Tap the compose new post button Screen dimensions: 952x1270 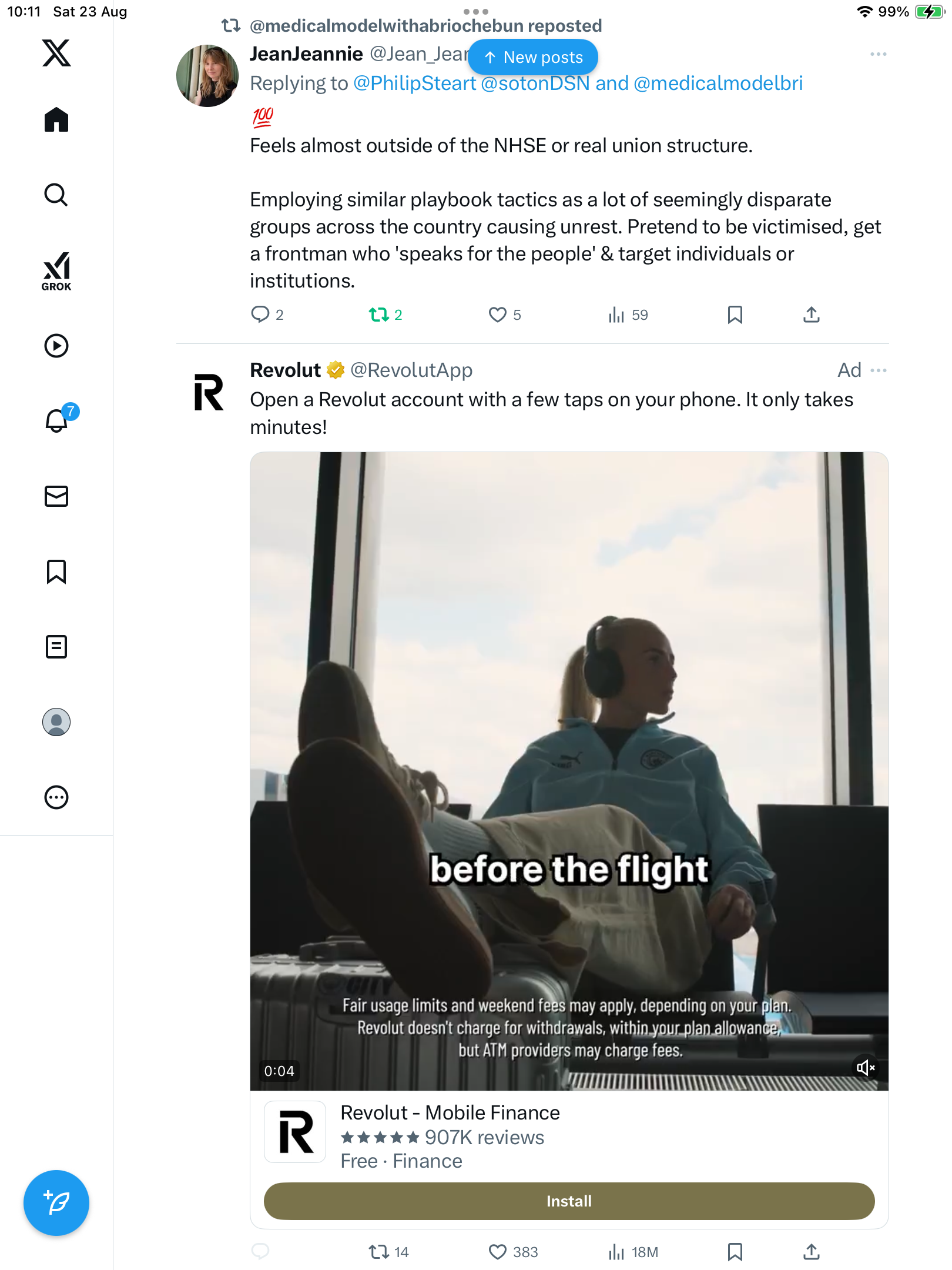pos(56,1202)
